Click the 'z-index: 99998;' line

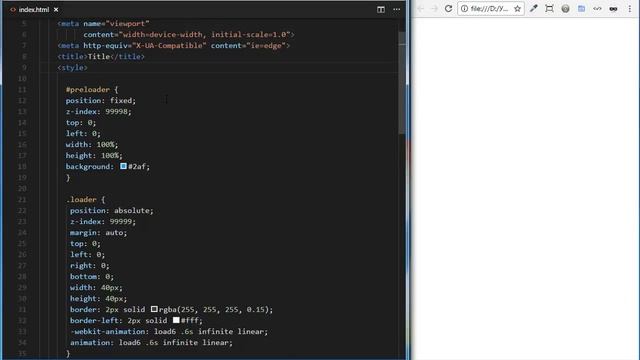[x=99, y=111]
